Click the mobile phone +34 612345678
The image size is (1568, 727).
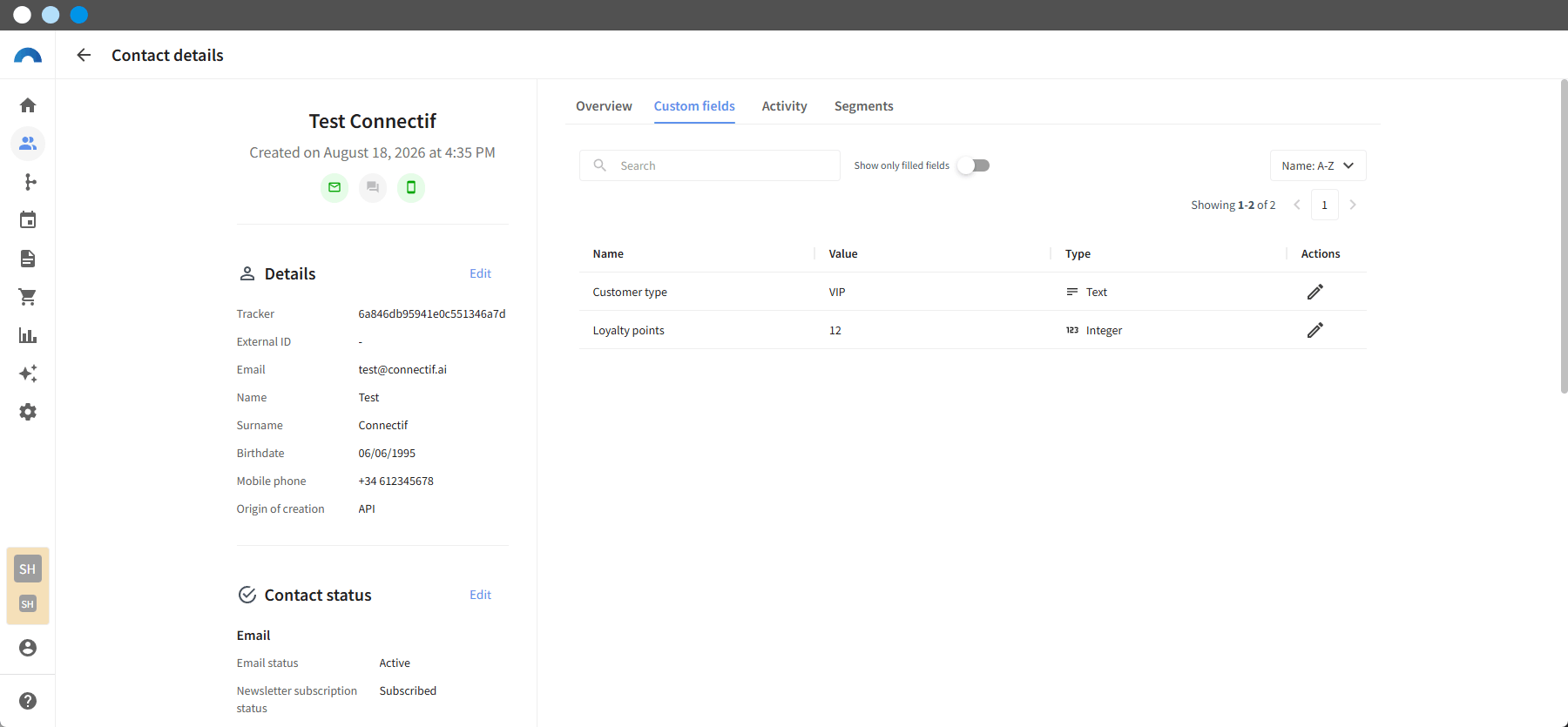tap(395, 481)
